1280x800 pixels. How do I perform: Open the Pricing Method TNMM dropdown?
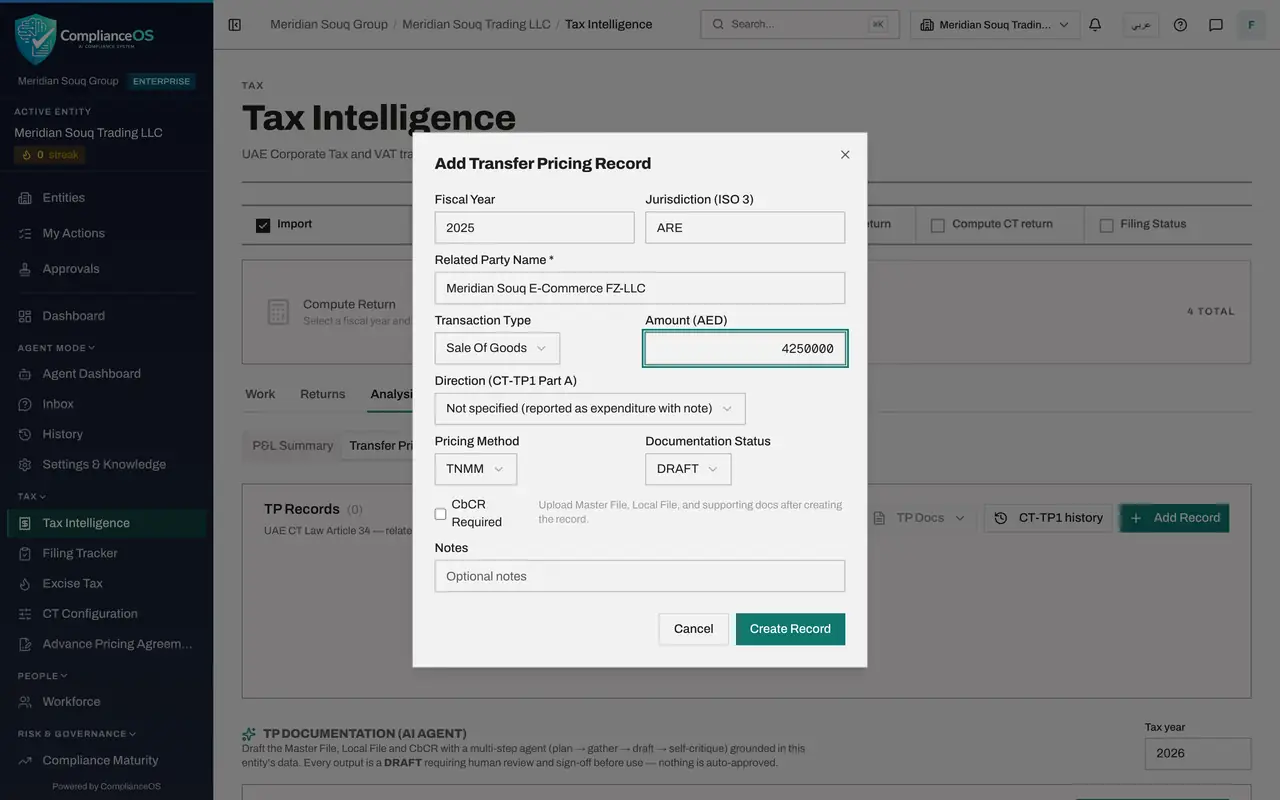coord(476,469)
